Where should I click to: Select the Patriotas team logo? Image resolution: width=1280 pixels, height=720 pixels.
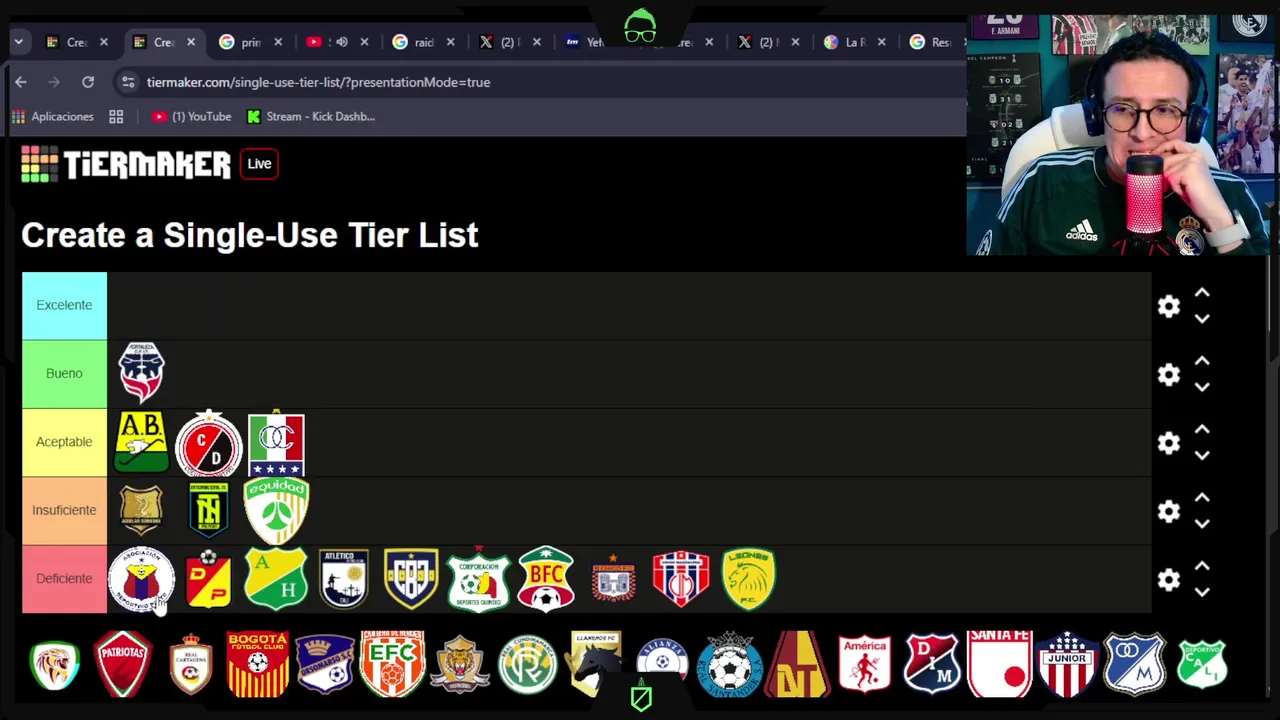[x=123, y=664]
